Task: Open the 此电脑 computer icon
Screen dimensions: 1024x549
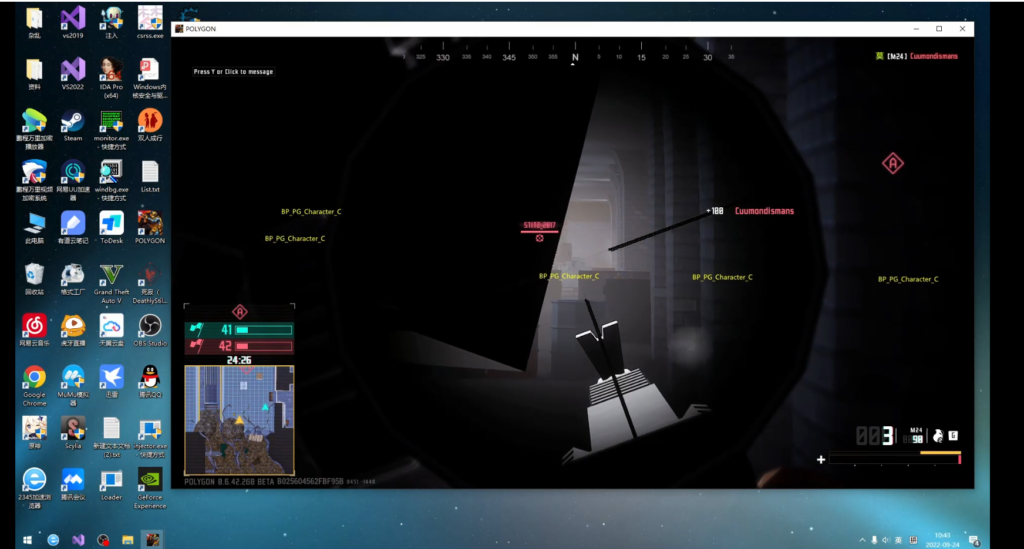Action: pos(34,227)
